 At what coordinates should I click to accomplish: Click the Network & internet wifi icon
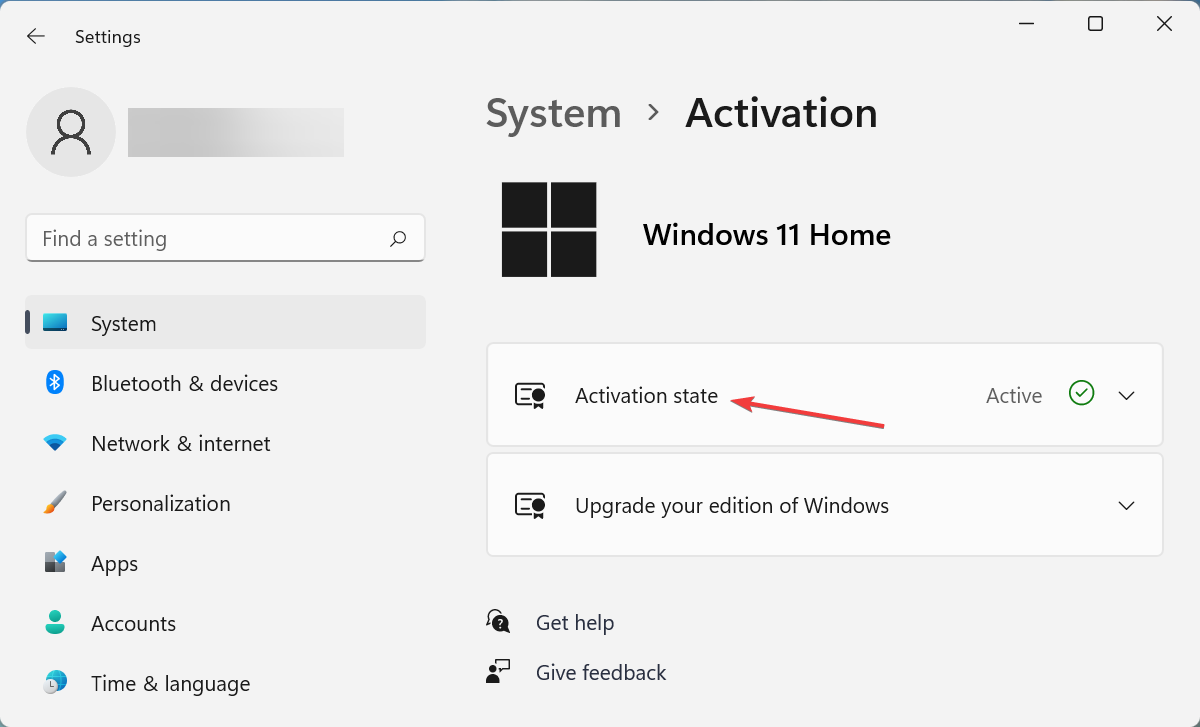(x=54, y=443)
